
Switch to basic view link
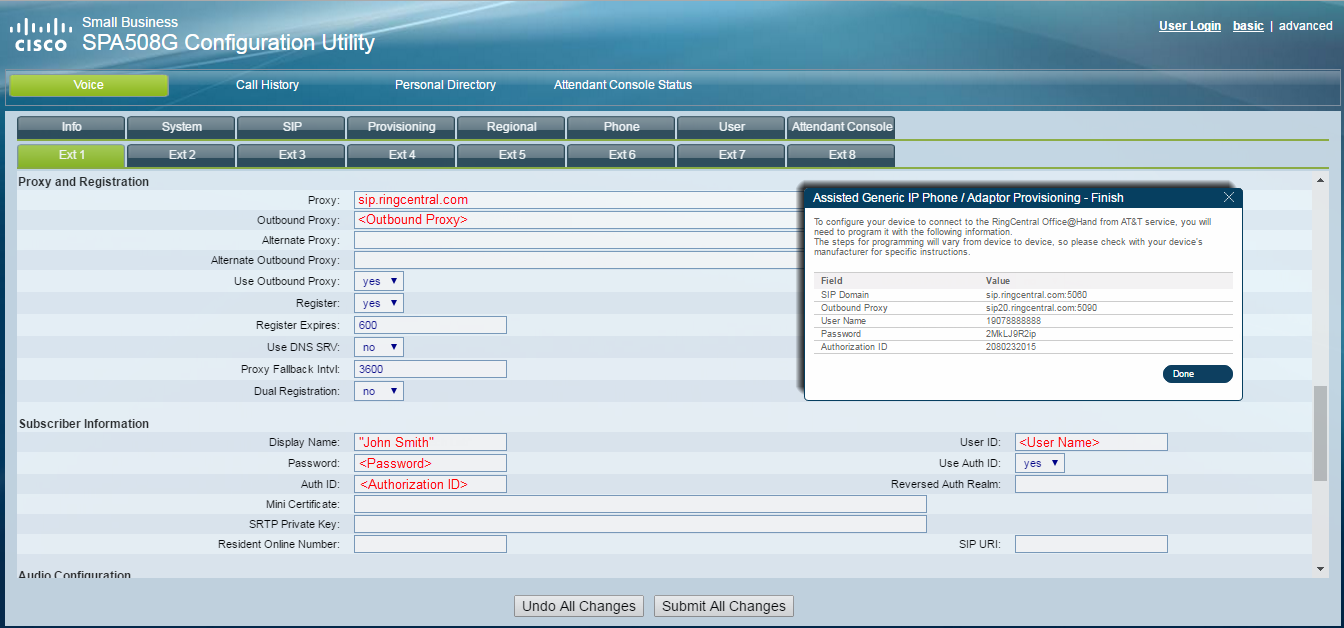click(x=1248, y=26)
